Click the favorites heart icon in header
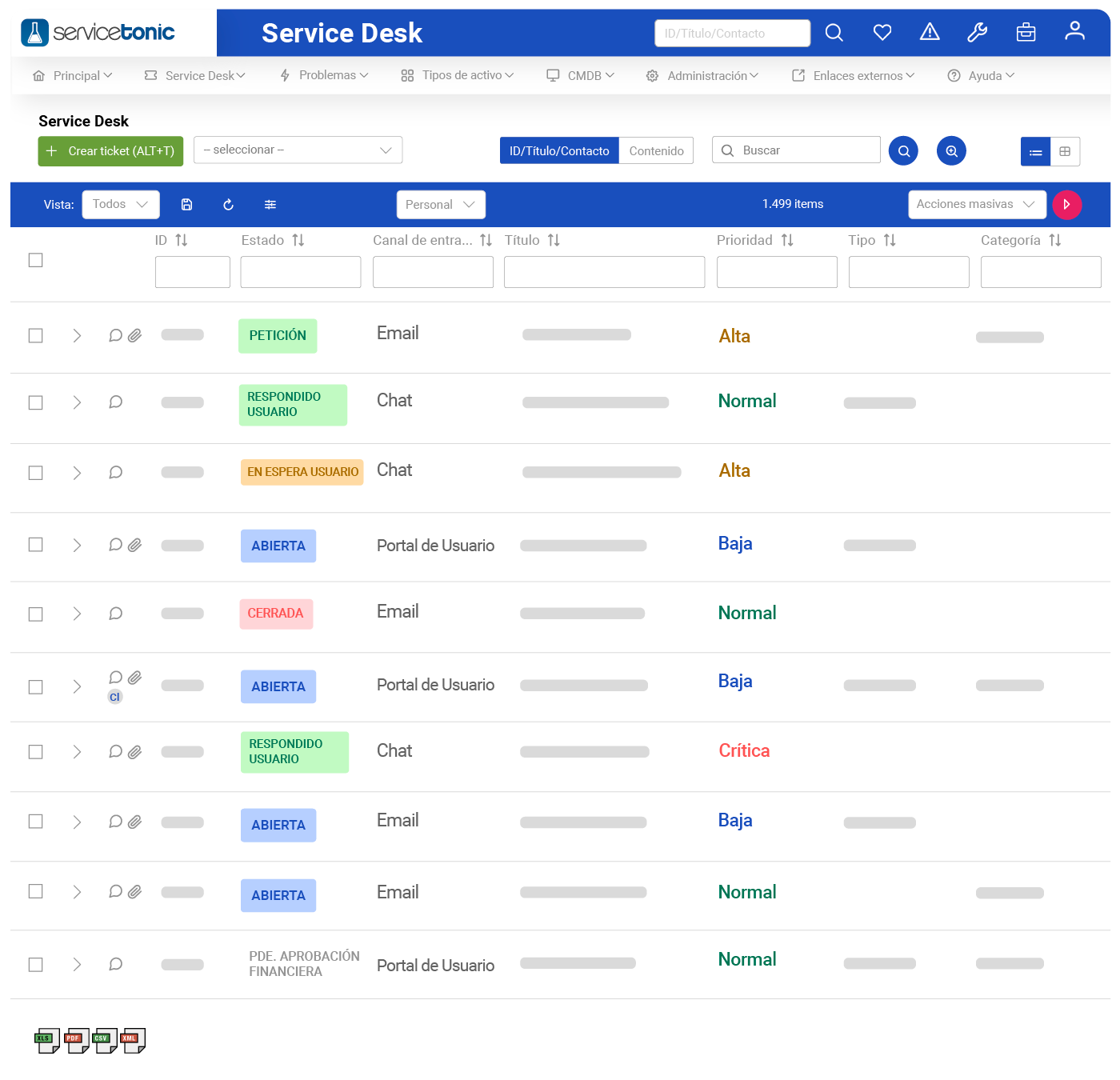The image size is (1120, 1080). click(882, 32)
